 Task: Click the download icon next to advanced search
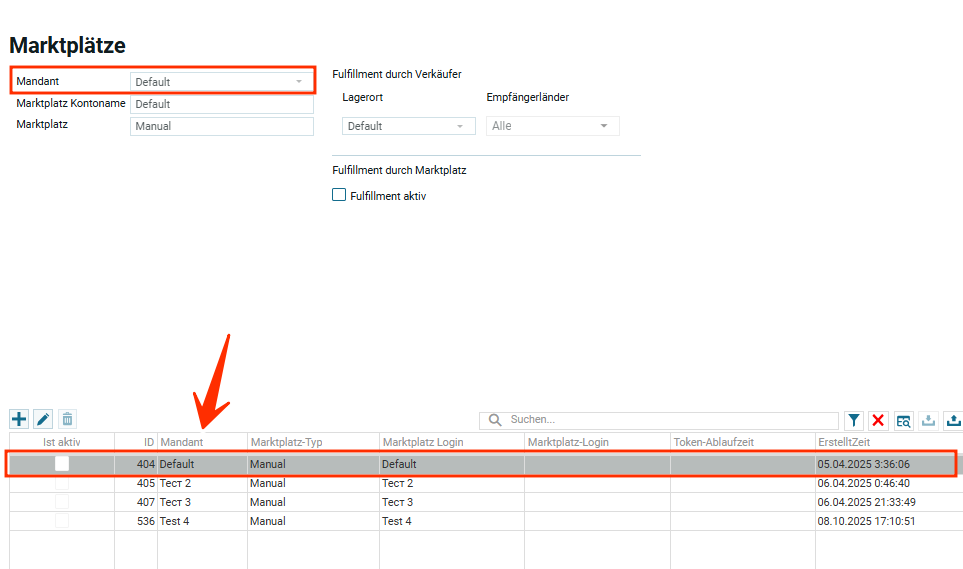click(927, 421)
